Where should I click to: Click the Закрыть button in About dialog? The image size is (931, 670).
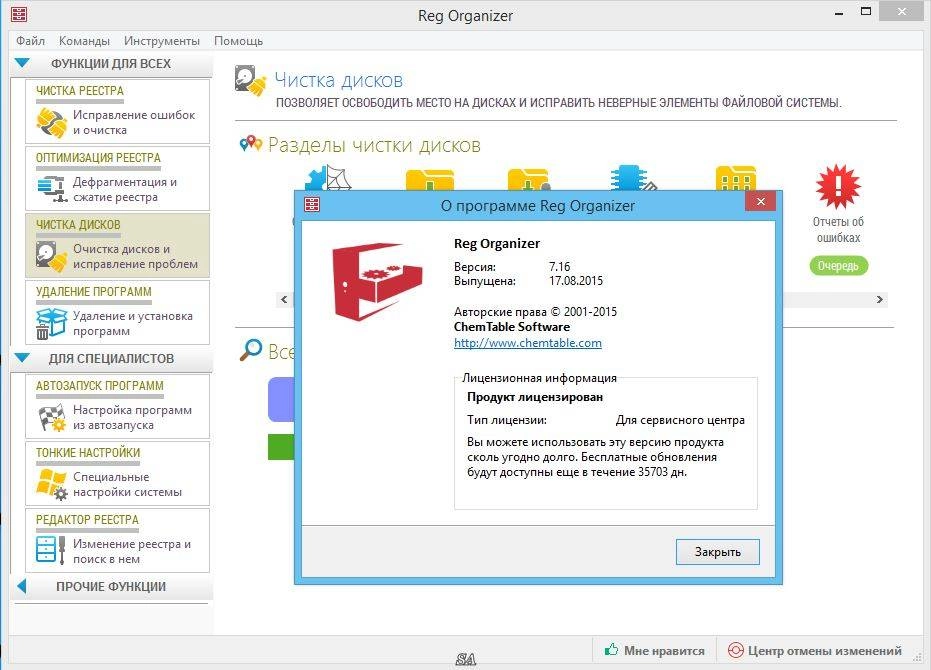tap(717, 552)
